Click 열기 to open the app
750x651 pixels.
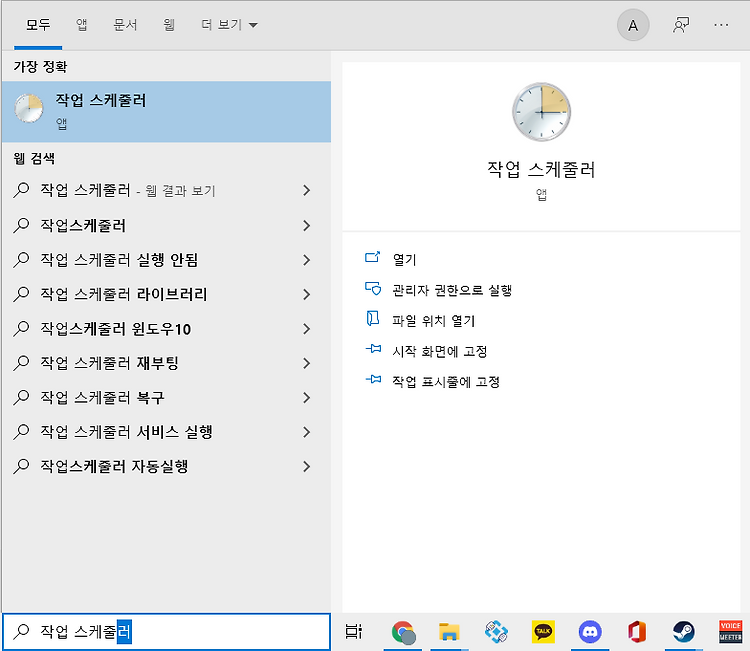point(404,259)
